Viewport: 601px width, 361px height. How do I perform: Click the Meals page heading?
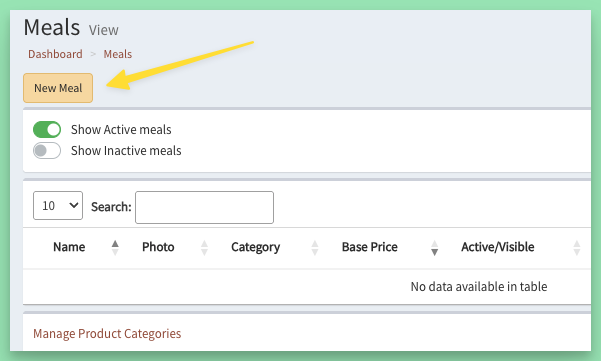[x=52, y=28]
